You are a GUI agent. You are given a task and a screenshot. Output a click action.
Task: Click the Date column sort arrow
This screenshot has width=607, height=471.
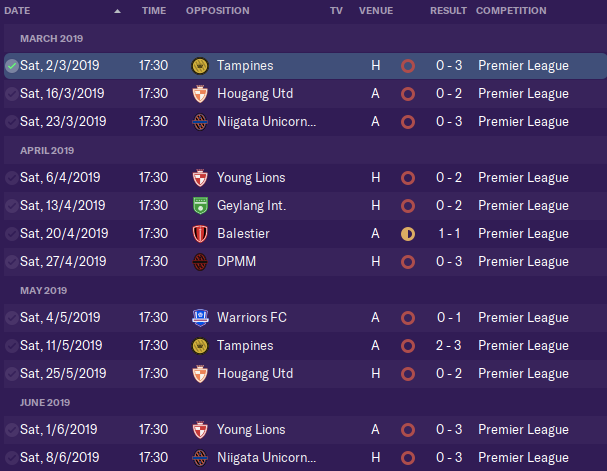click(117, 11)
